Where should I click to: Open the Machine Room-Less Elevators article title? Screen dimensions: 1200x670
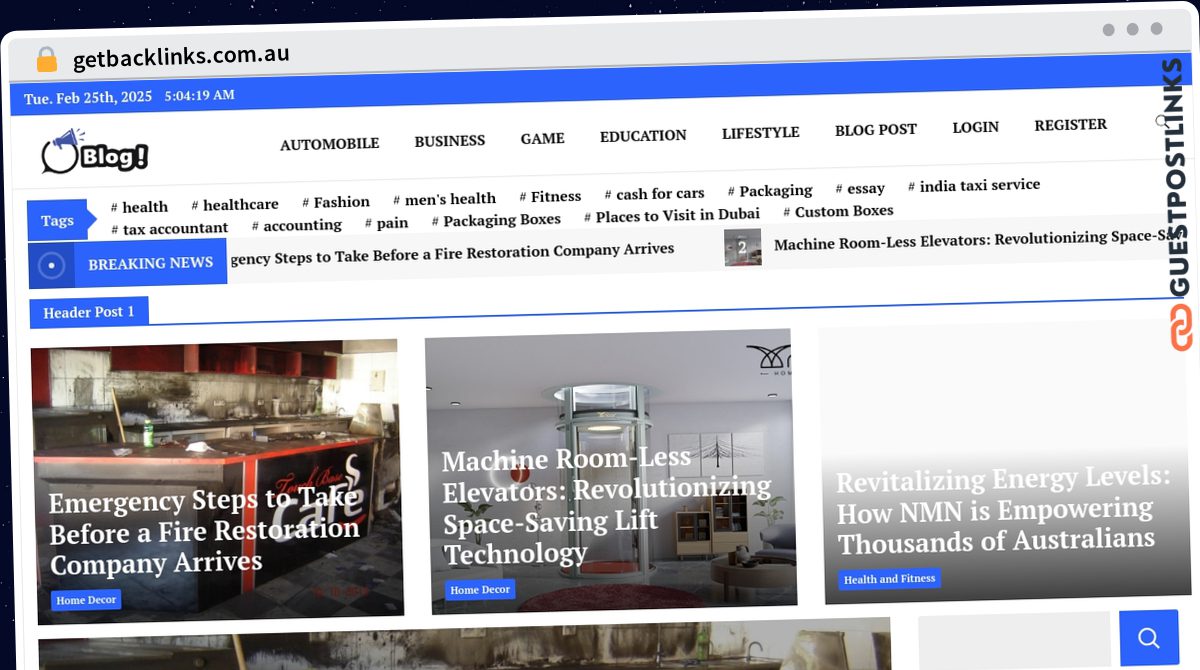click(x=607, y=506)
